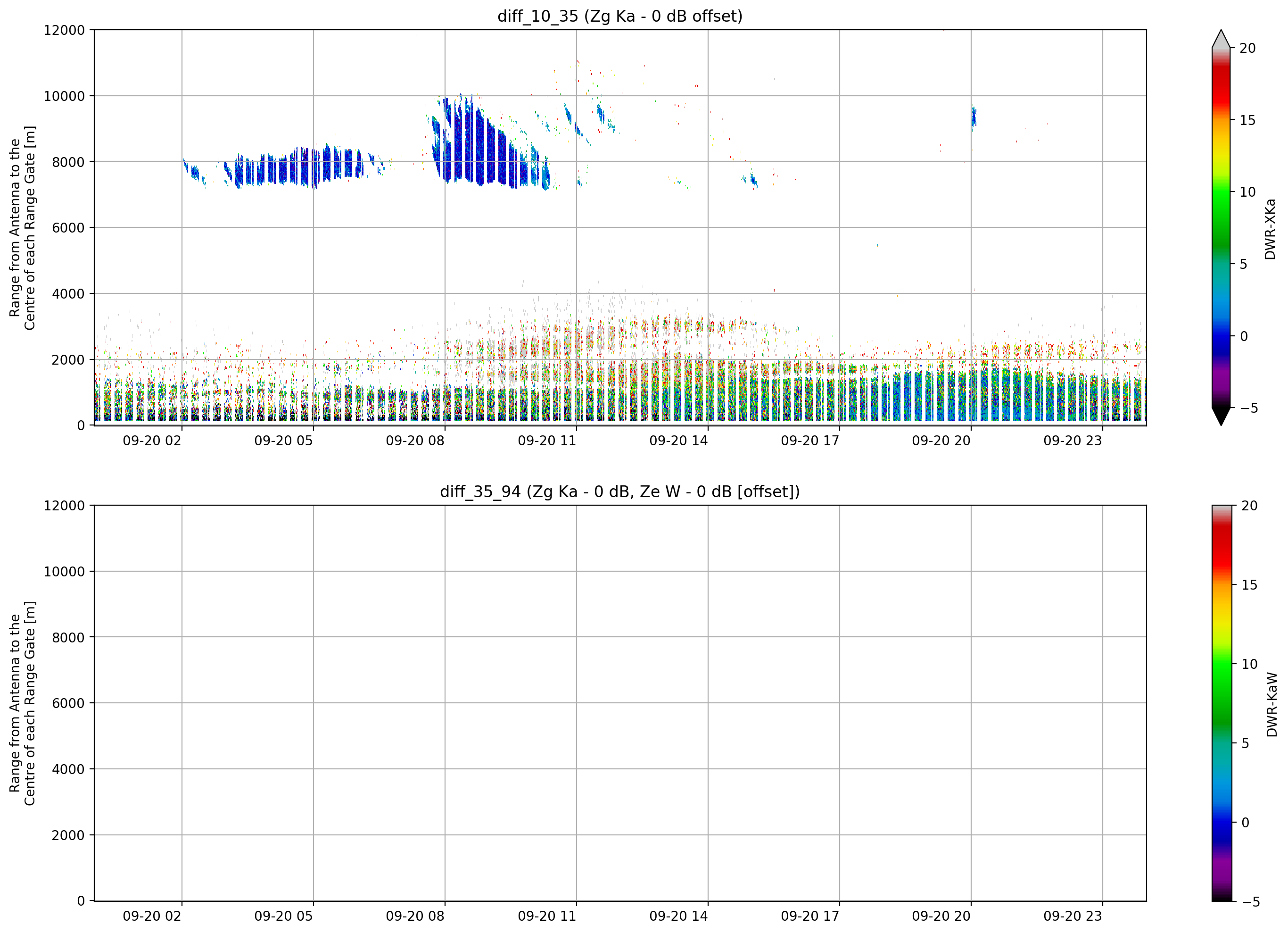Select "09-20 23" tick under diff_35_94 plot

click(x=1073, y=916)
